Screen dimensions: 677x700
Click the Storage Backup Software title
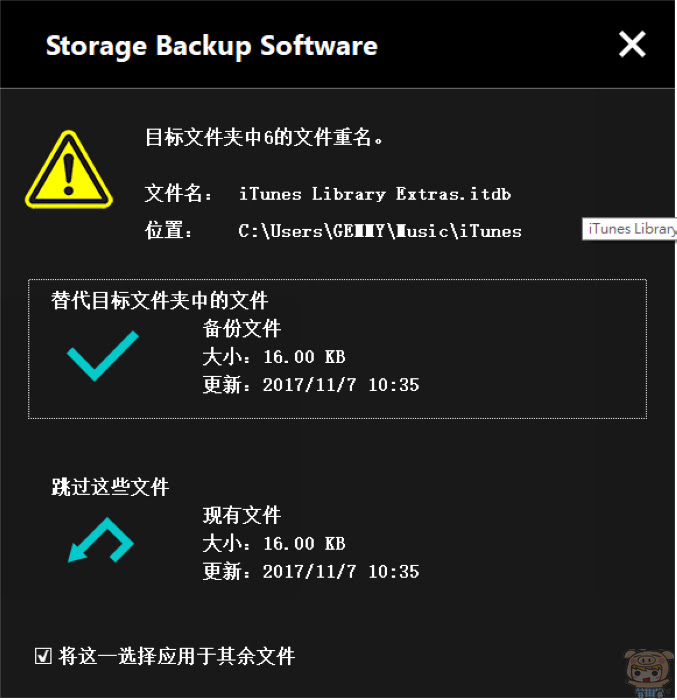(212, 46)
